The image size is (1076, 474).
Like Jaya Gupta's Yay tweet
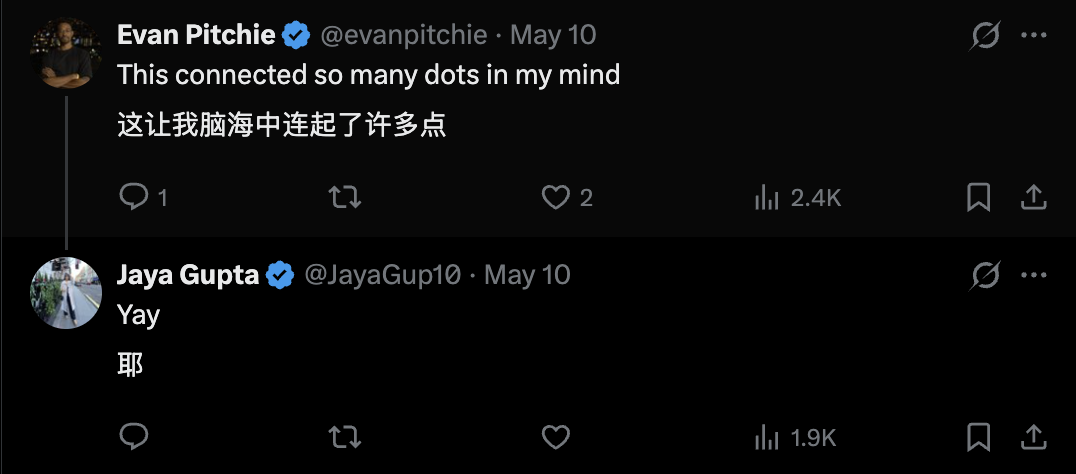[x=556, y=437]
